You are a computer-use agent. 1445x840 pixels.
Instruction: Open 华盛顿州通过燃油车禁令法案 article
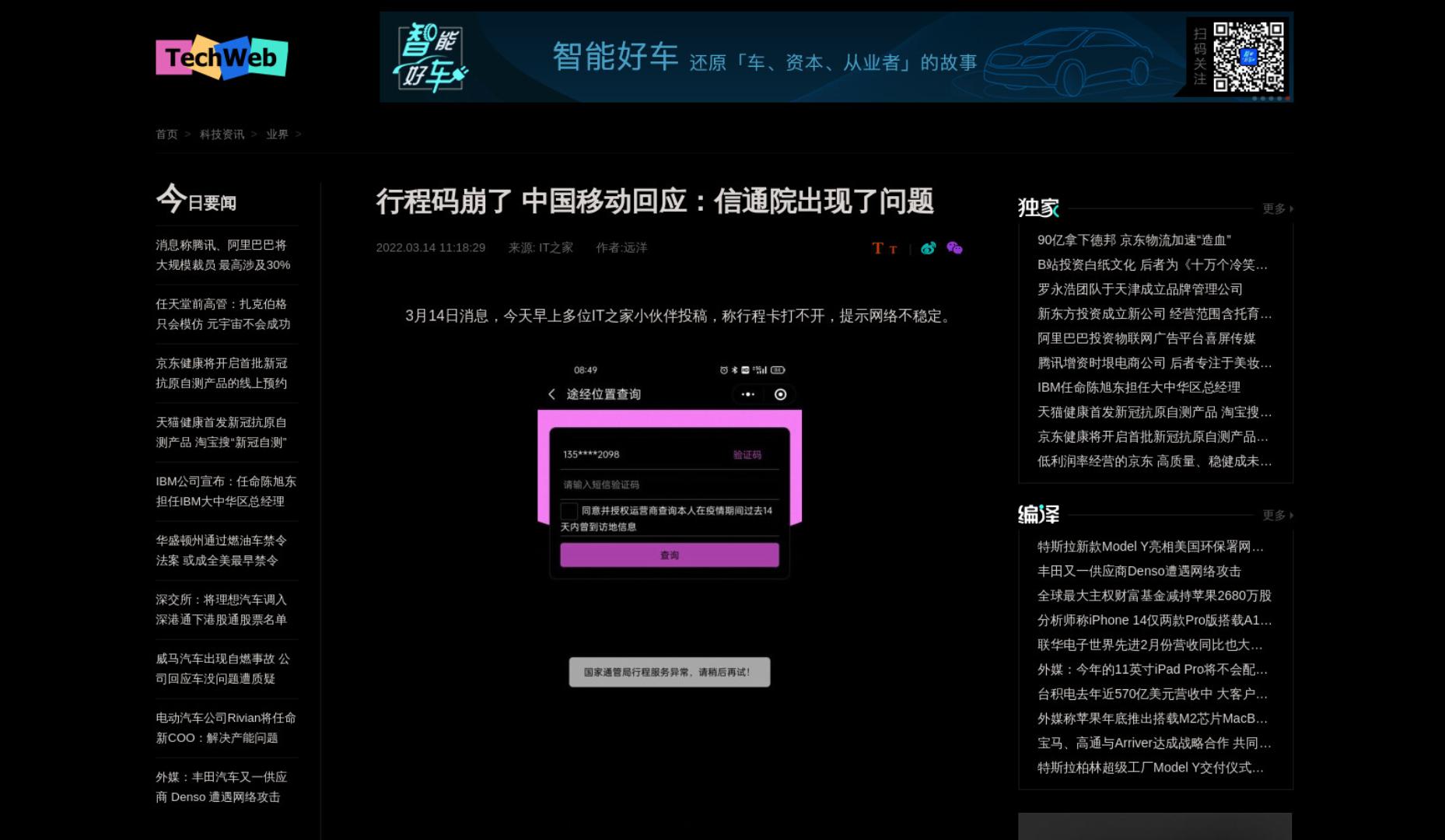pyautogui.click(x=222, y=550)
